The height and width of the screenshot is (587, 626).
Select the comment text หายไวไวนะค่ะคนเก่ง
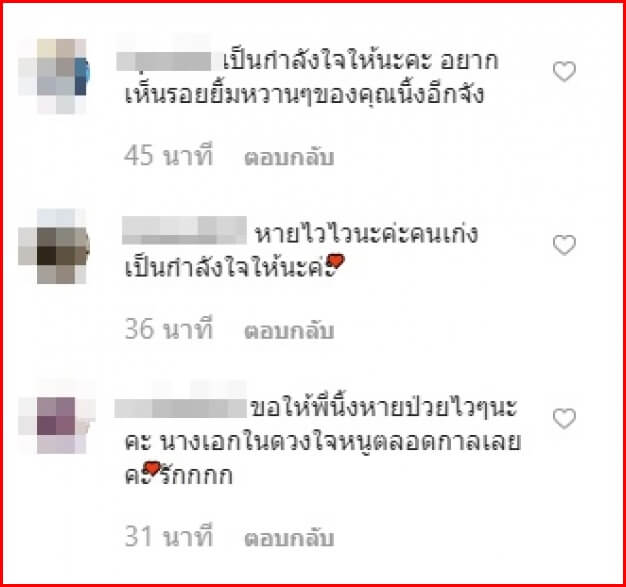[366, 234]
